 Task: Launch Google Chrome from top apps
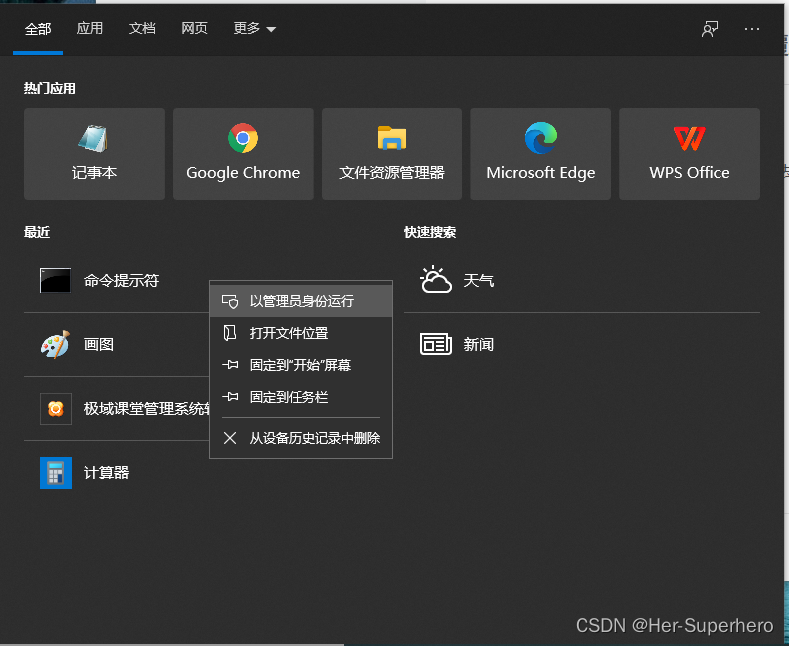click(243, 154)
